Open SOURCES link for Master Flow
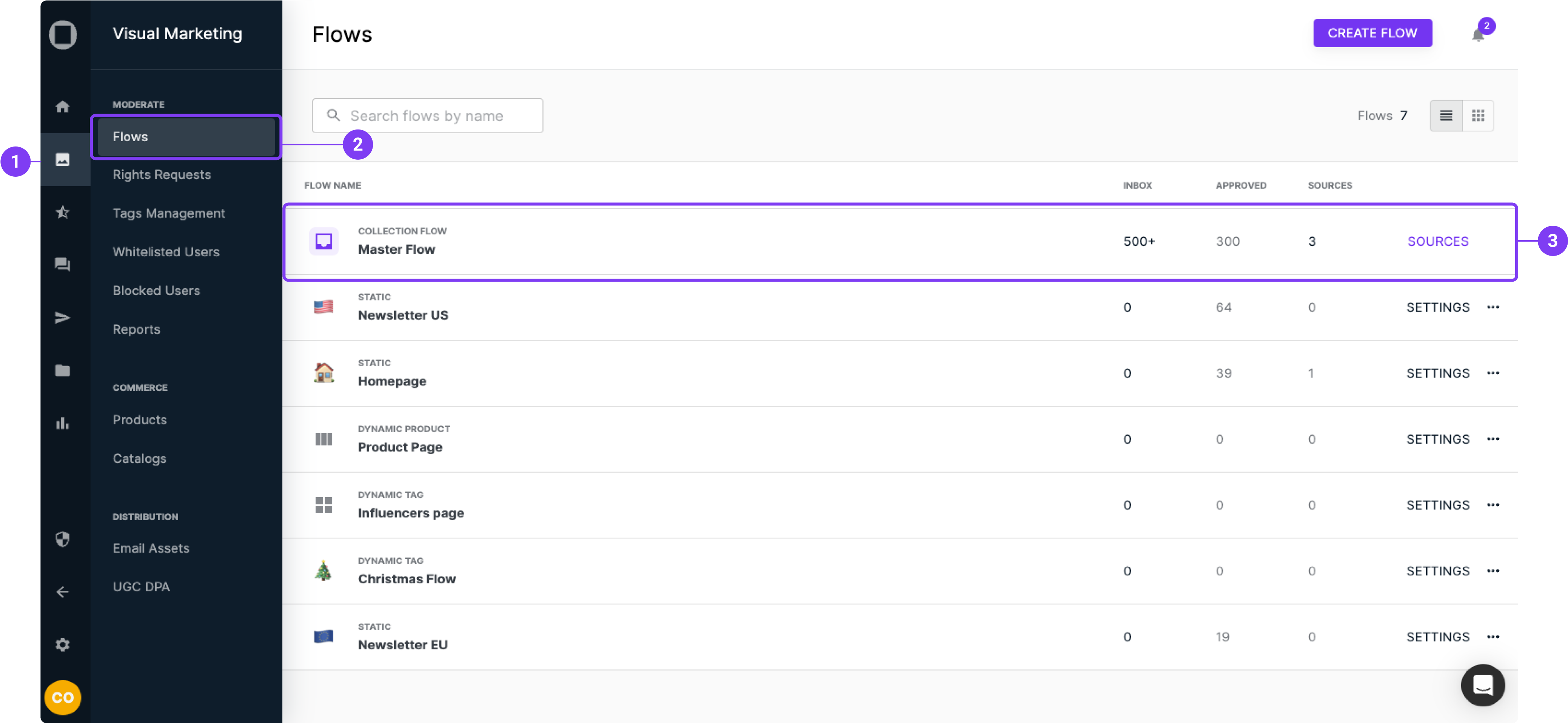Viewport: 1568px width, 723px height. click(x=1437, y=241)
